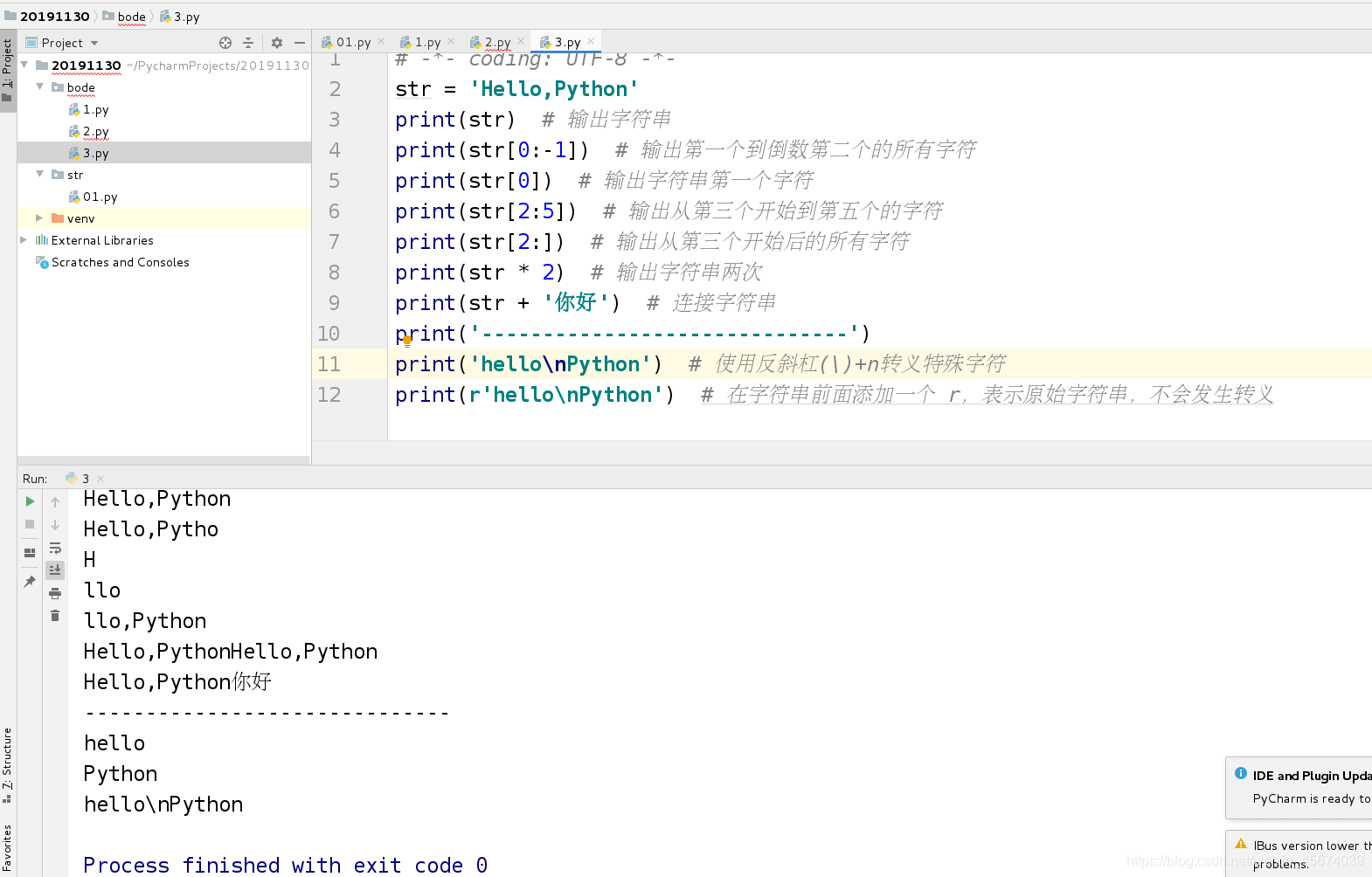Viewport: 1372px width, 877px height.
Task: Collapse the str folder
Action: pos(40,174)
